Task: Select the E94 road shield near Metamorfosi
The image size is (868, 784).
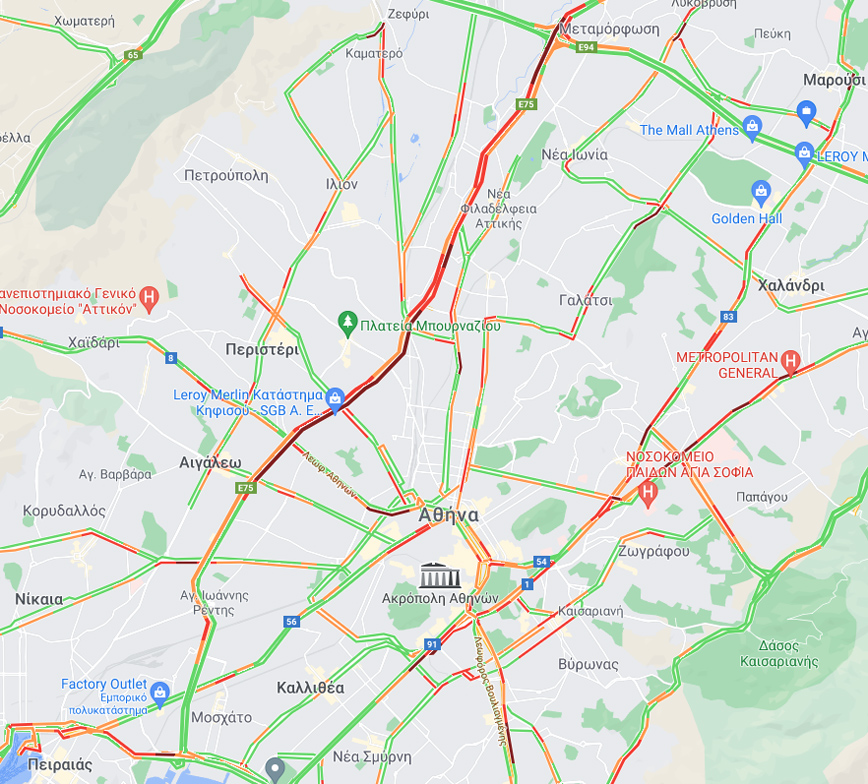Action: pyautogui.click(x=586, y=47)
